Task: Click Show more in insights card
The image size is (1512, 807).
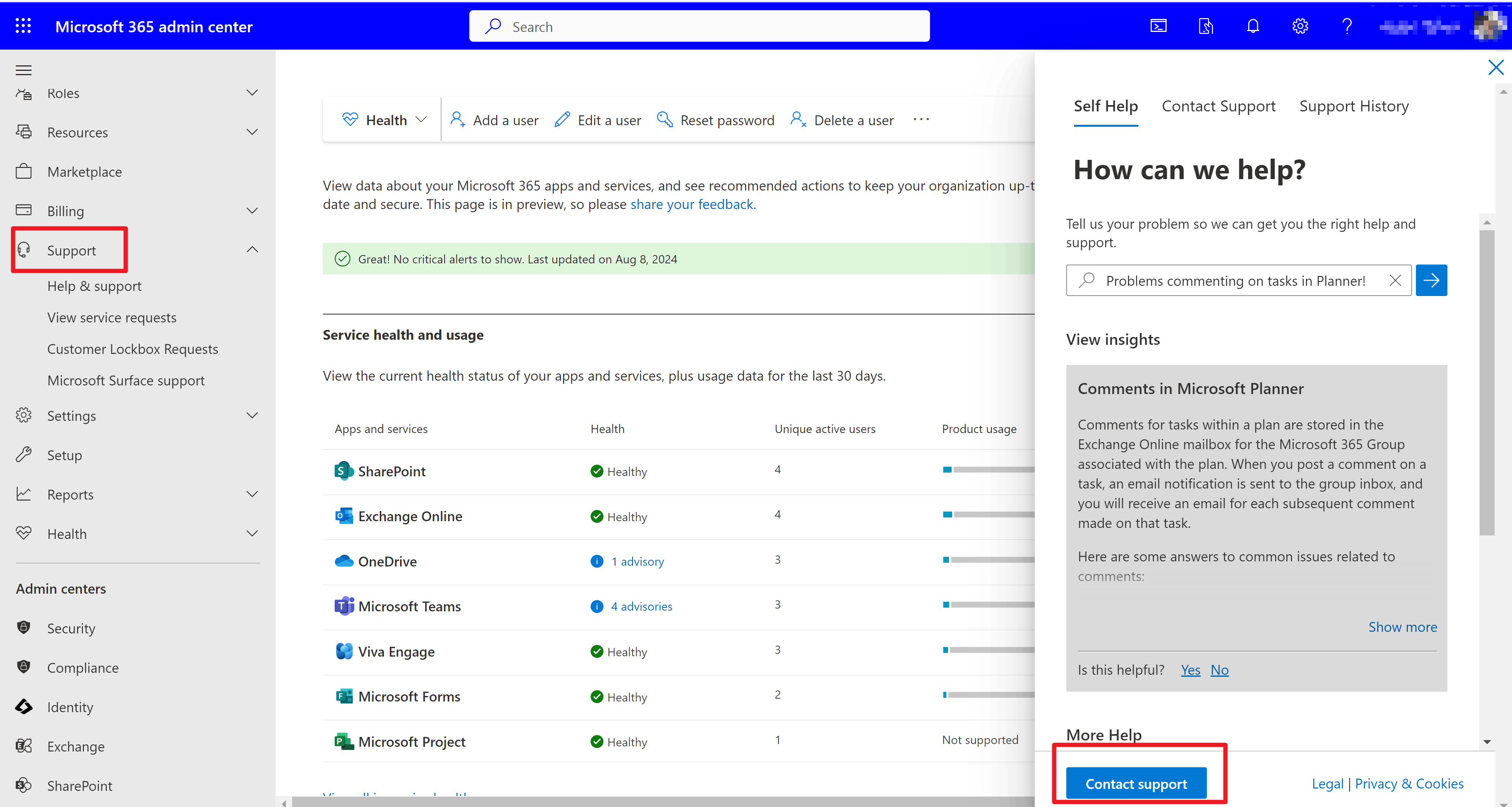Action: 1402,627
